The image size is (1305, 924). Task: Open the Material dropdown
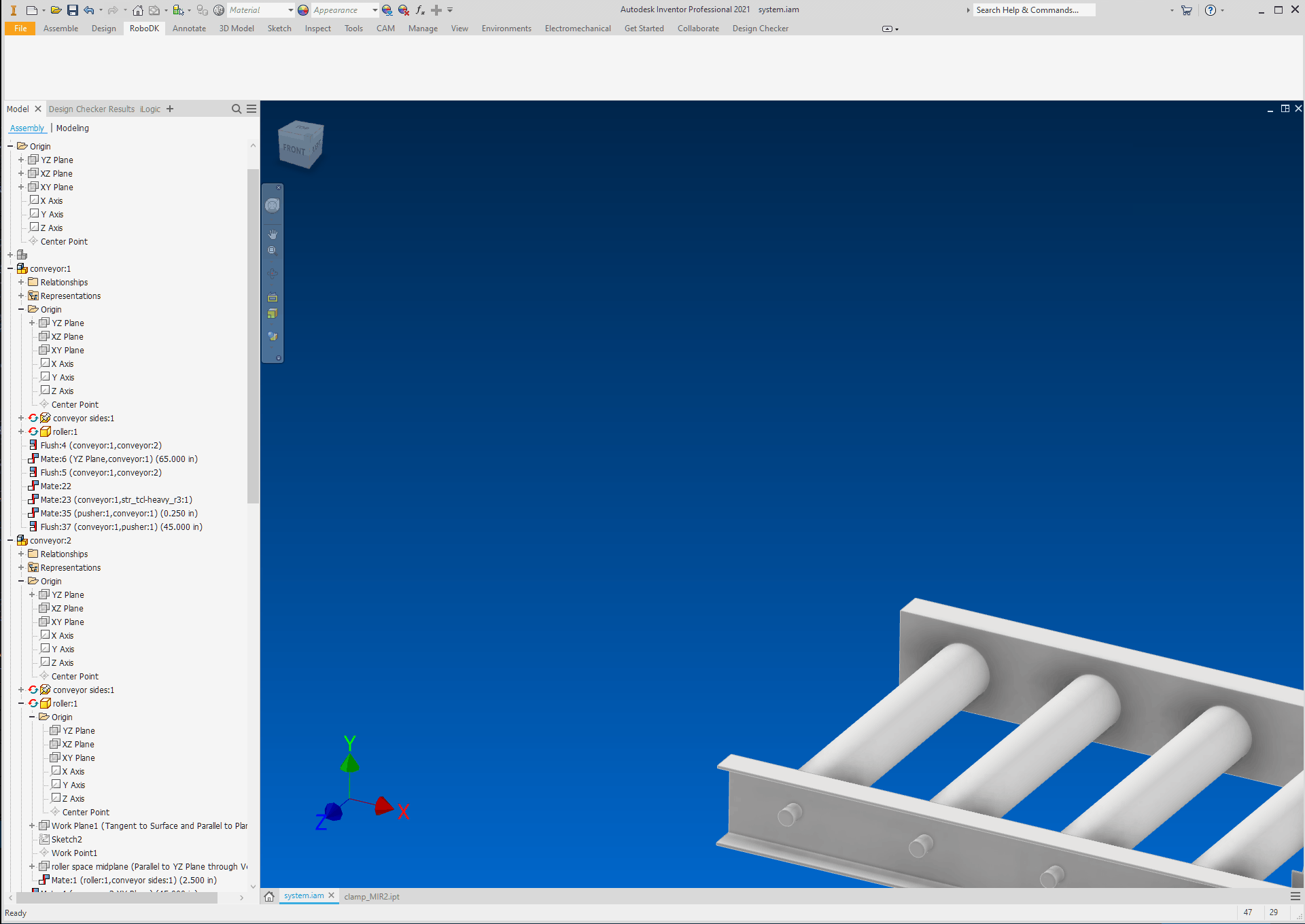[291, 10]
